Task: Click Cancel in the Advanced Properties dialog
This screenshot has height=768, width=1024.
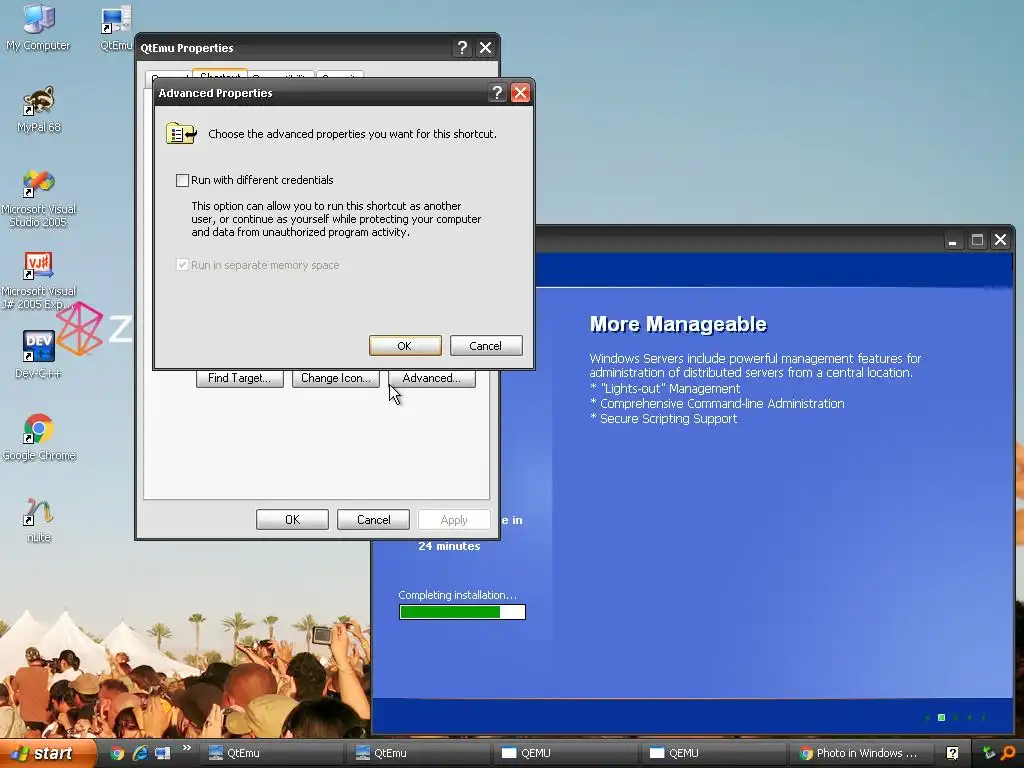Action: [x=486, y=345]
